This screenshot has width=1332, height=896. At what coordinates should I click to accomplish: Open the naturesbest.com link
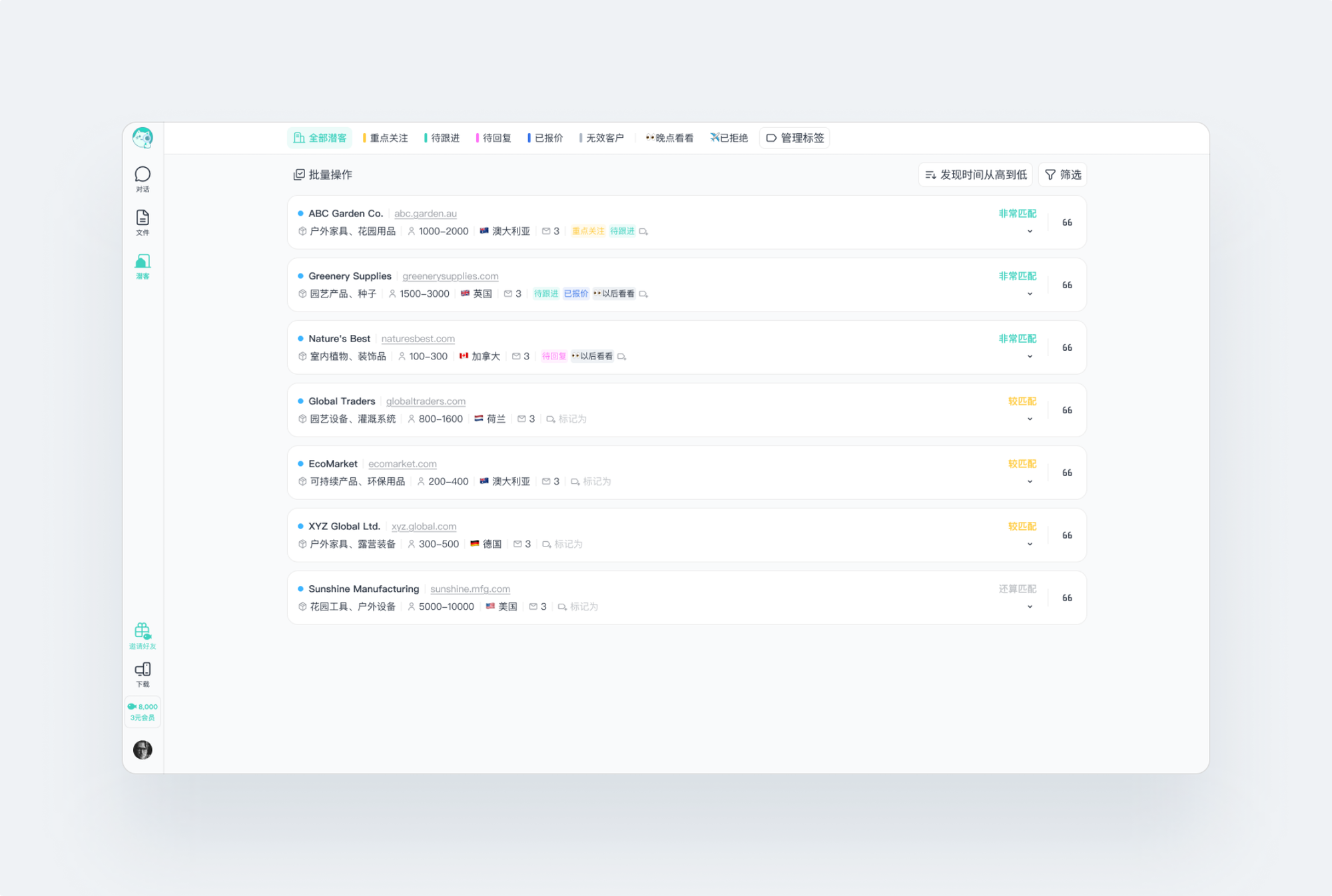(x=418, y=339)
